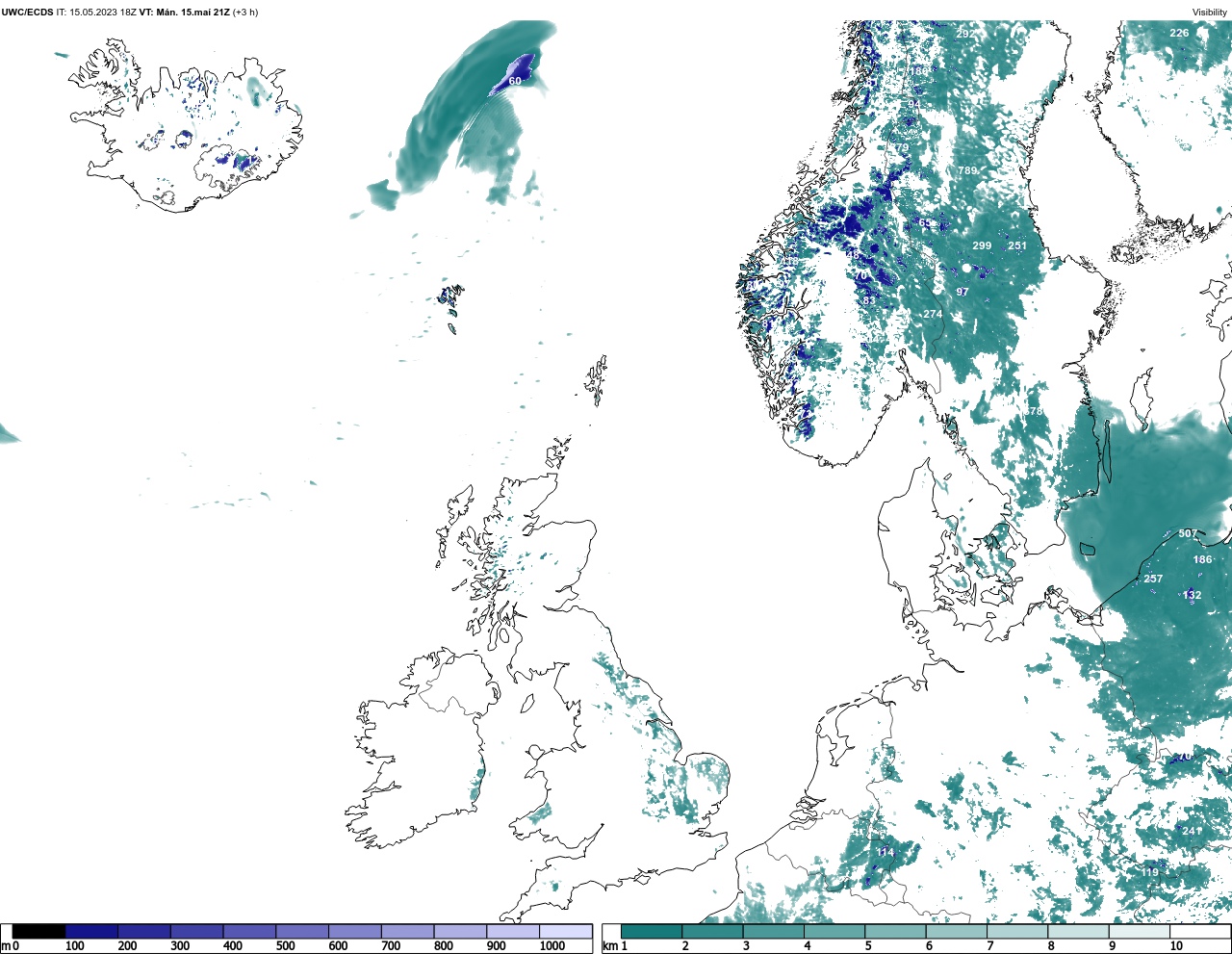Select the 9–10 km palest swatch
Image resolution: width=1232 pixels, height=954 pixels.
point(1140,932)
